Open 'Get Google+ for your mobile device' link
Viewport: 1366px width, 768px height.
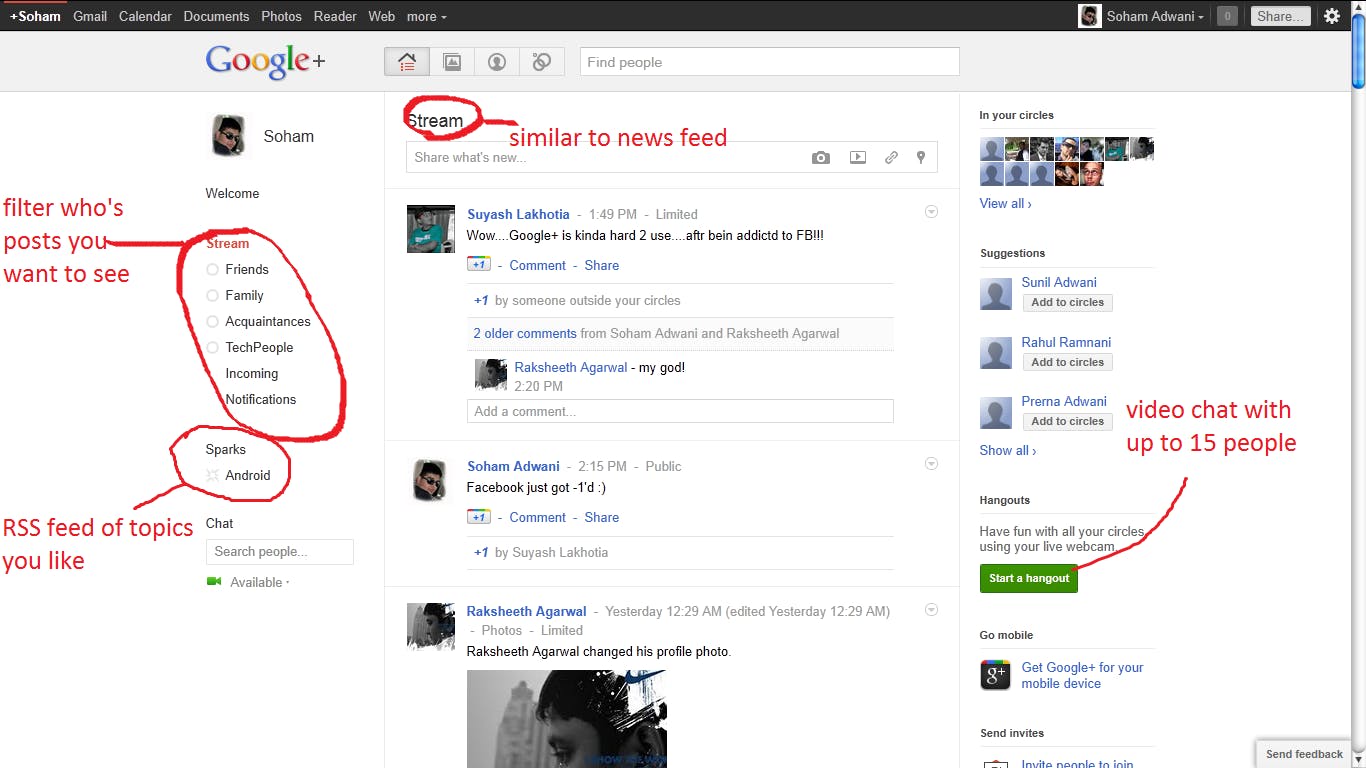click(x=1082, y=675)
